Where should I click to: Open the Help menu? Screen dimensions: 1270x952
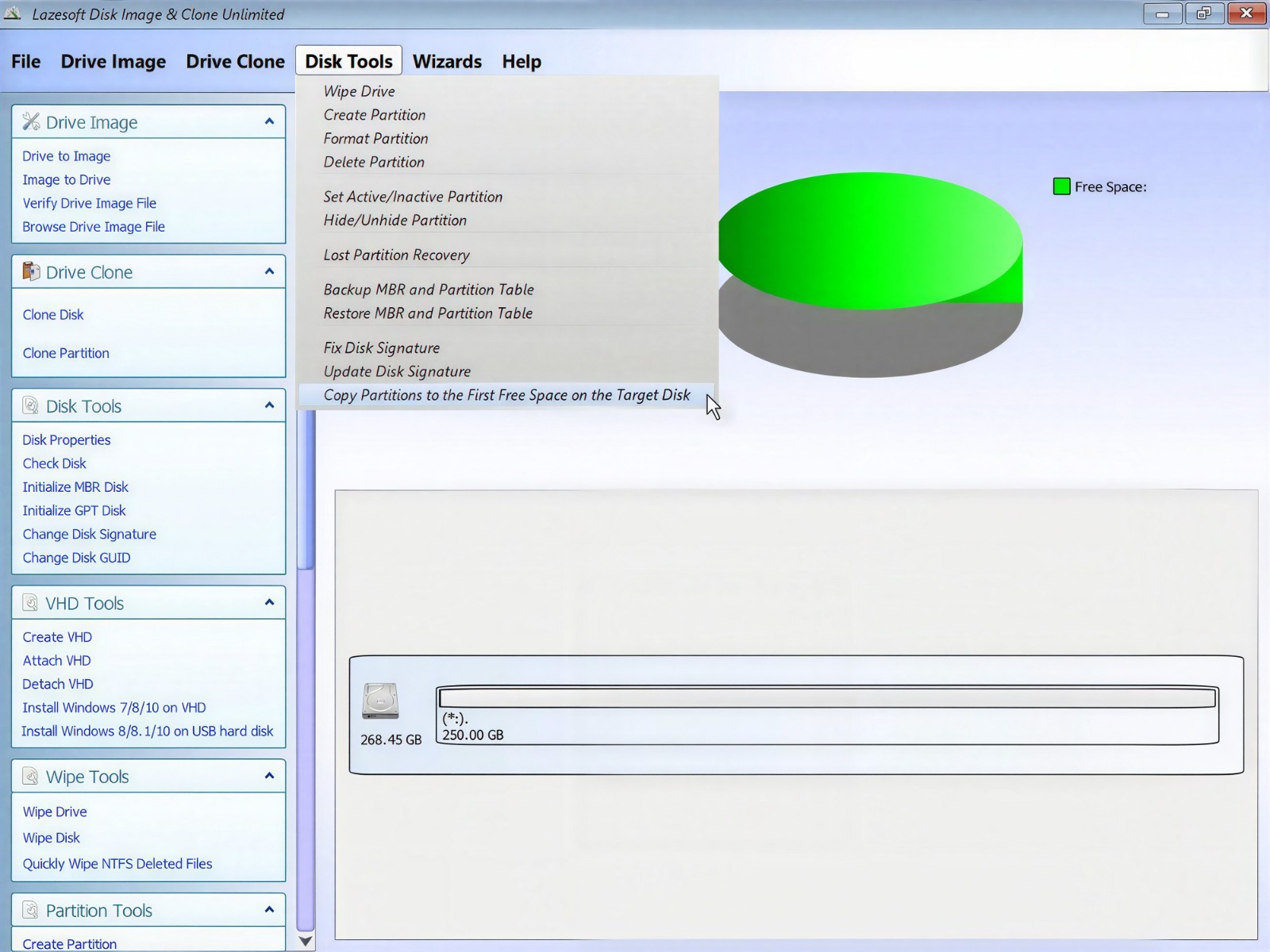(521, 61)
